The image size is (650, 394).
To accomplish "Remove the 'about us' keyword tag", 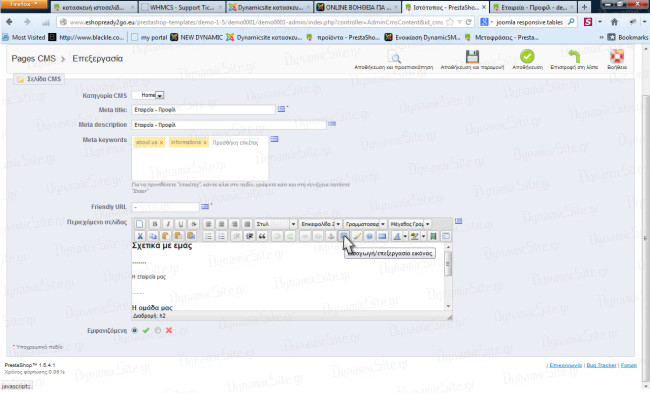I will (x=162, y=143).
